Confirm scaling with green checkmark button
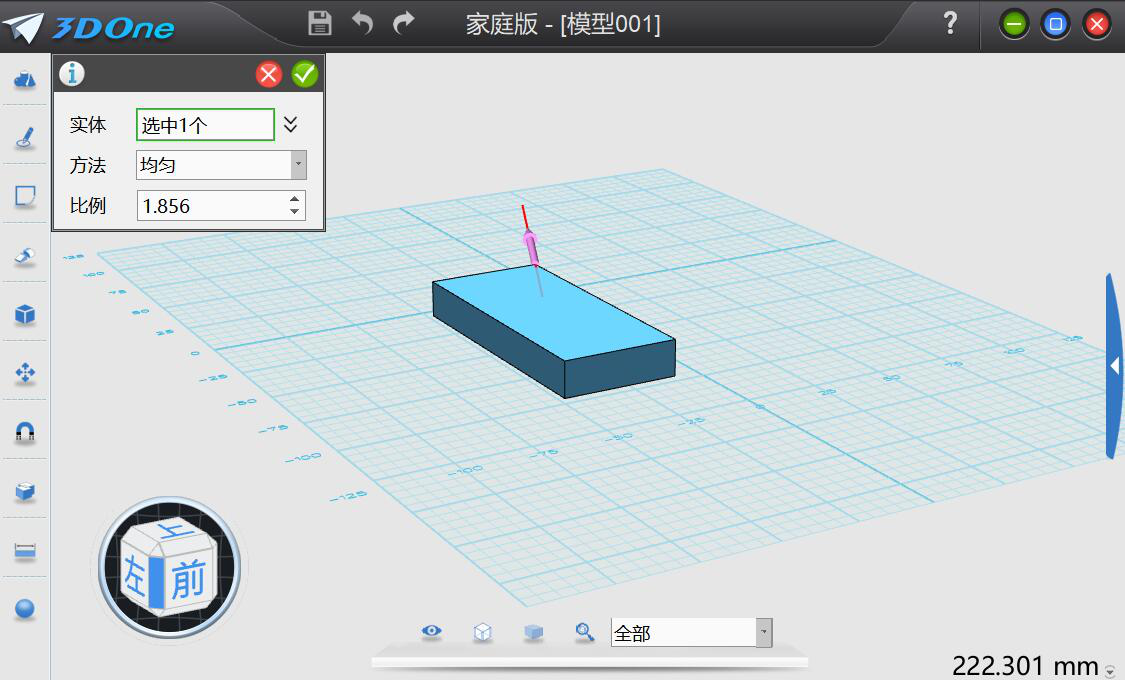Viewport: 1125px width, 680px height. coord(305,74)
